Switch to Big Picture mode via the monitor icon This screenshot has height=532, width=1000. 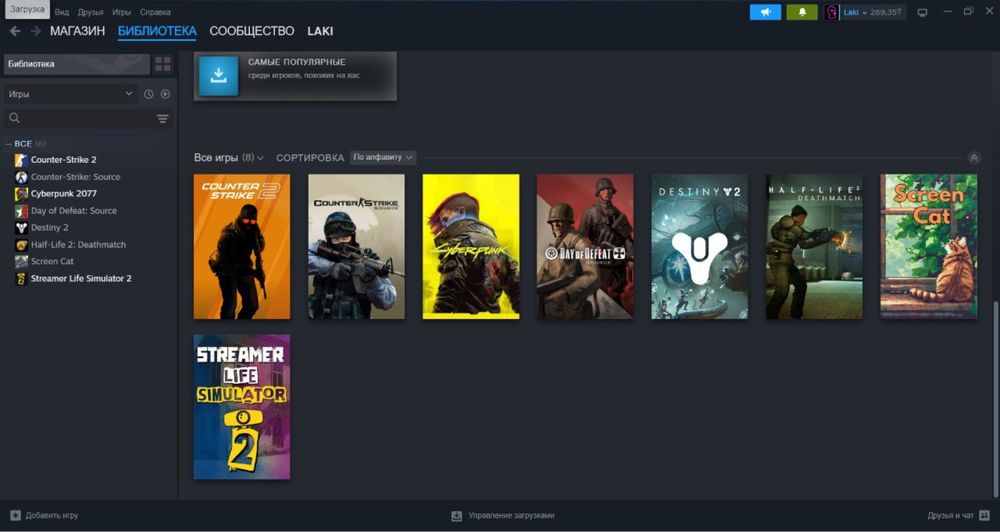(922, 12)
